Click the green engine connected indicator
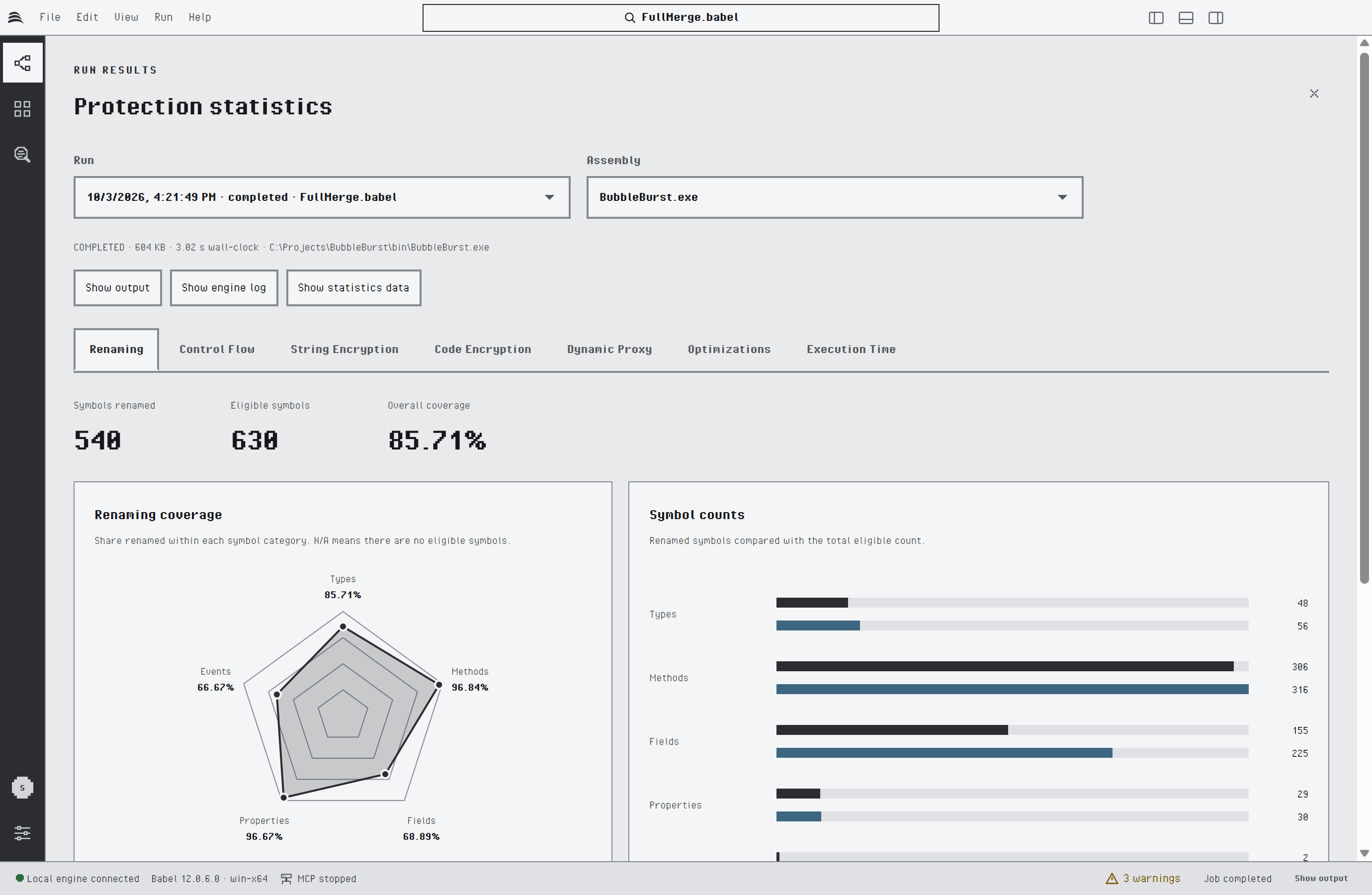This screenshot has height=895, width=1372. click(19, 878)
